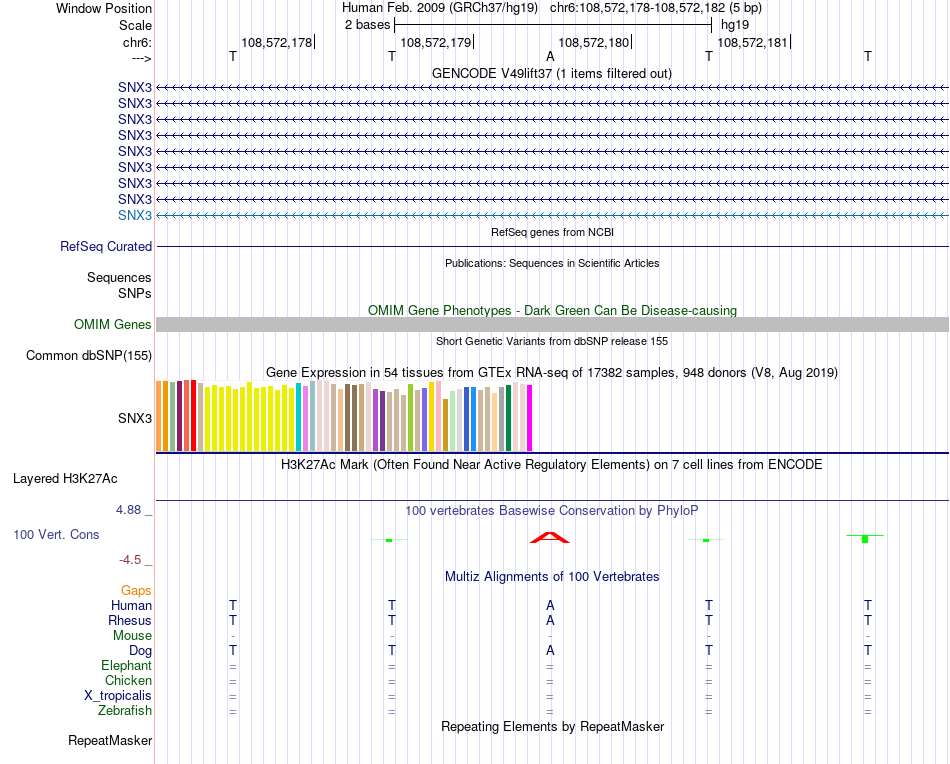Click the OMIM Genes label
The height and width of the screenshot is (764, 950).
112,324
